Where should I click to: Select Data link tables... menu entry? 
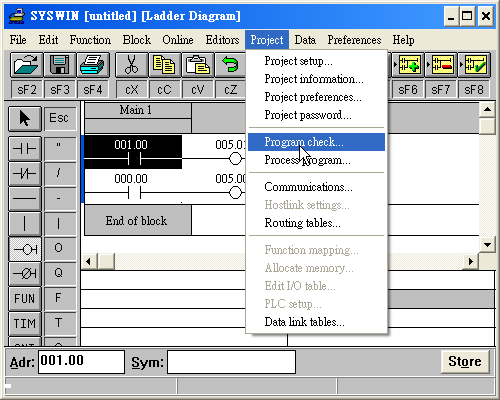pos(316,322)
